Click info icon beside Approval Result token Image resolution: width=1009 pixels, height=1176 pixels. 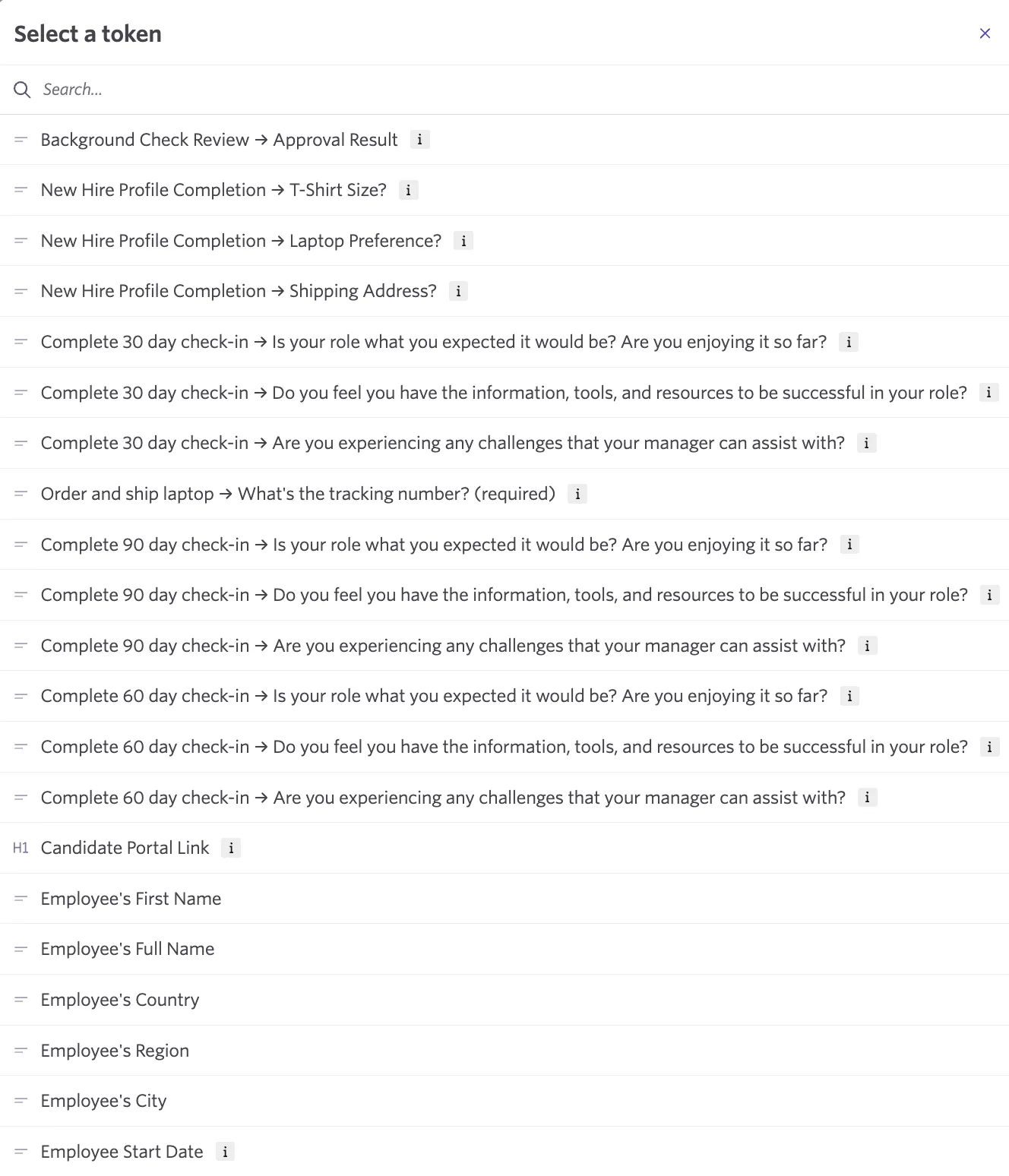(419, 140)
